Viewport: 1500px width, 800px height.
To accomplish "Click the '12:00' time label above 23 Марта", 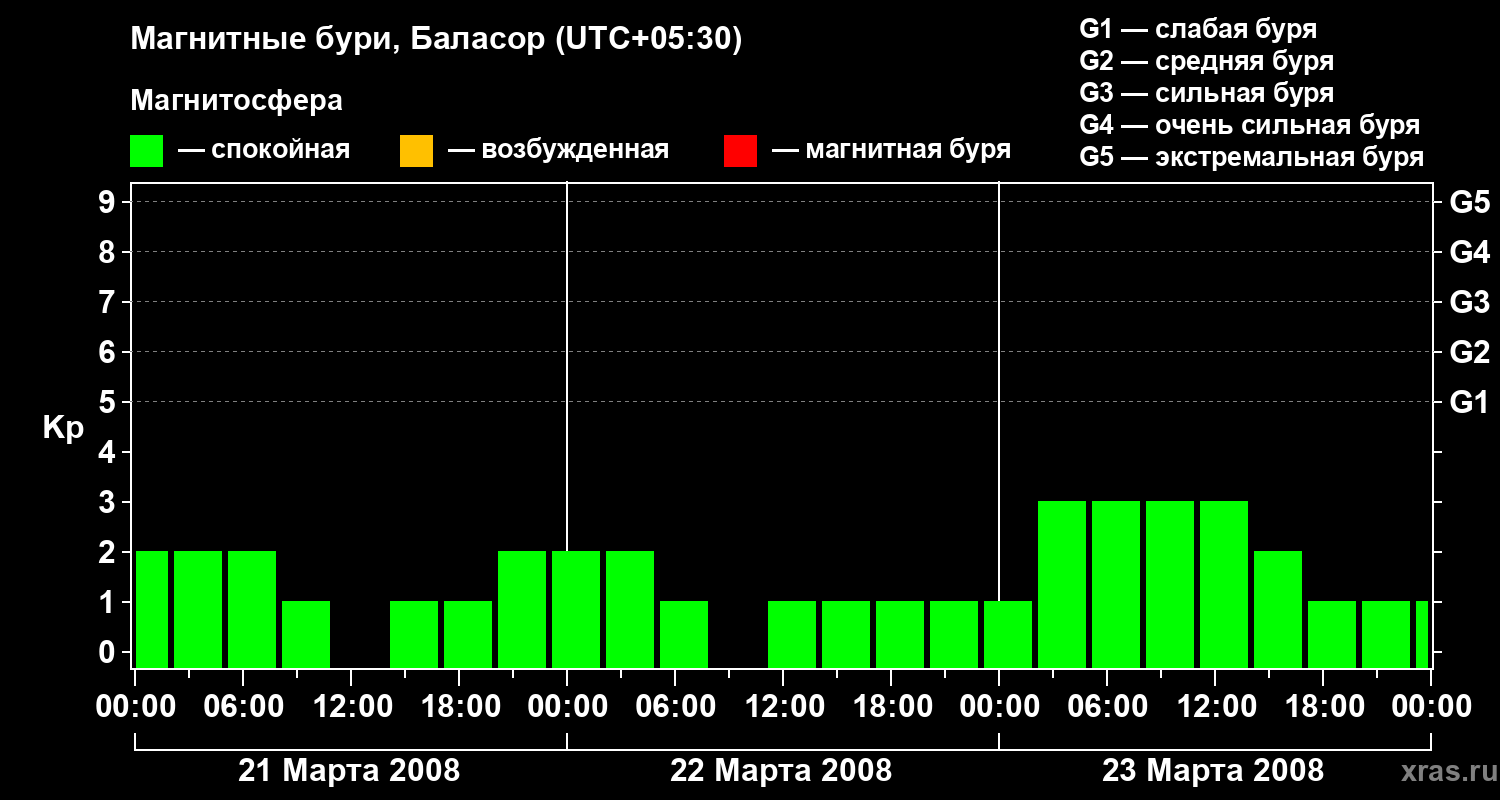I will pyautogui.click(x=1215, y=707).
